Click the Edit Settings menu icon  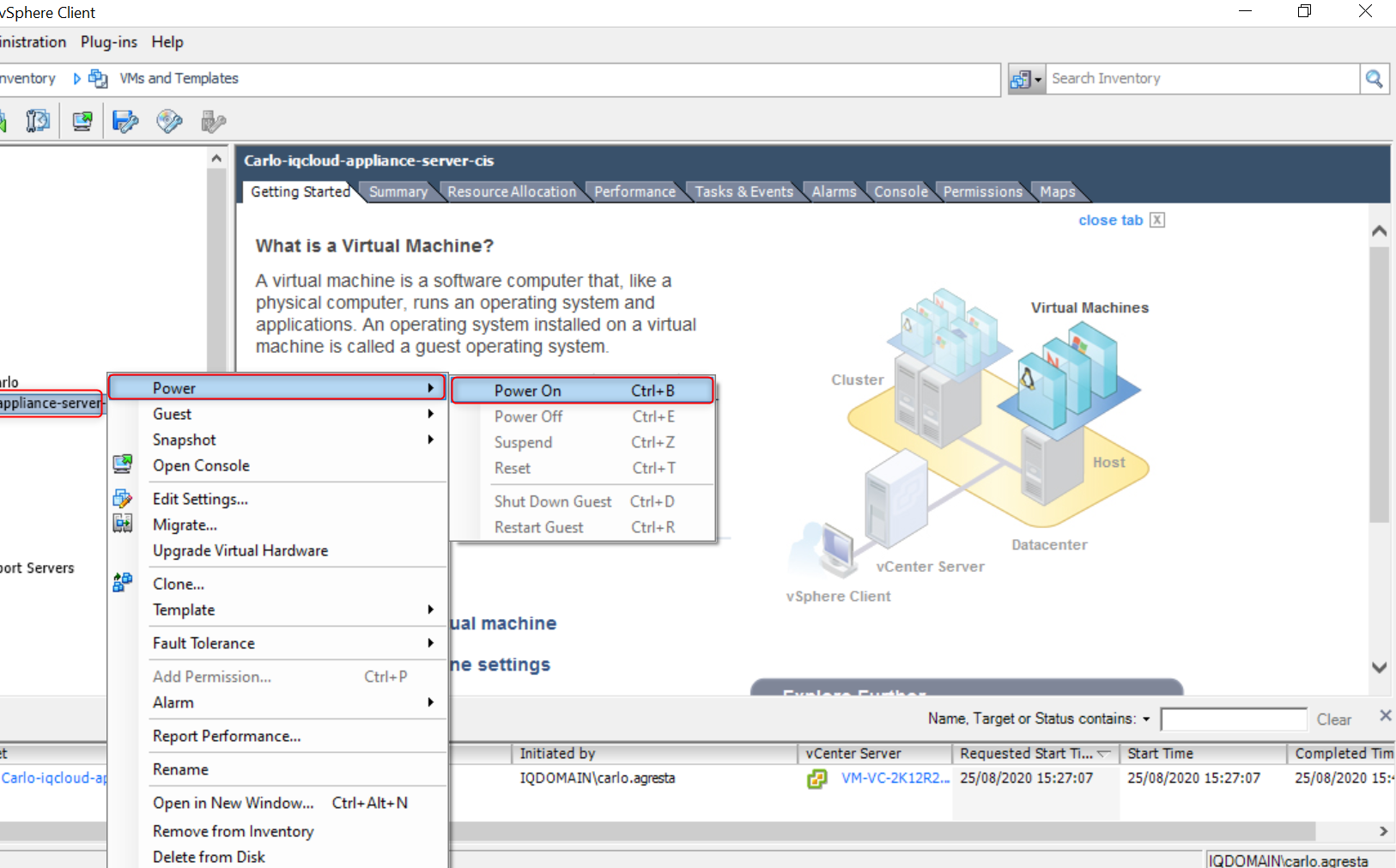(x=123, y=498)
